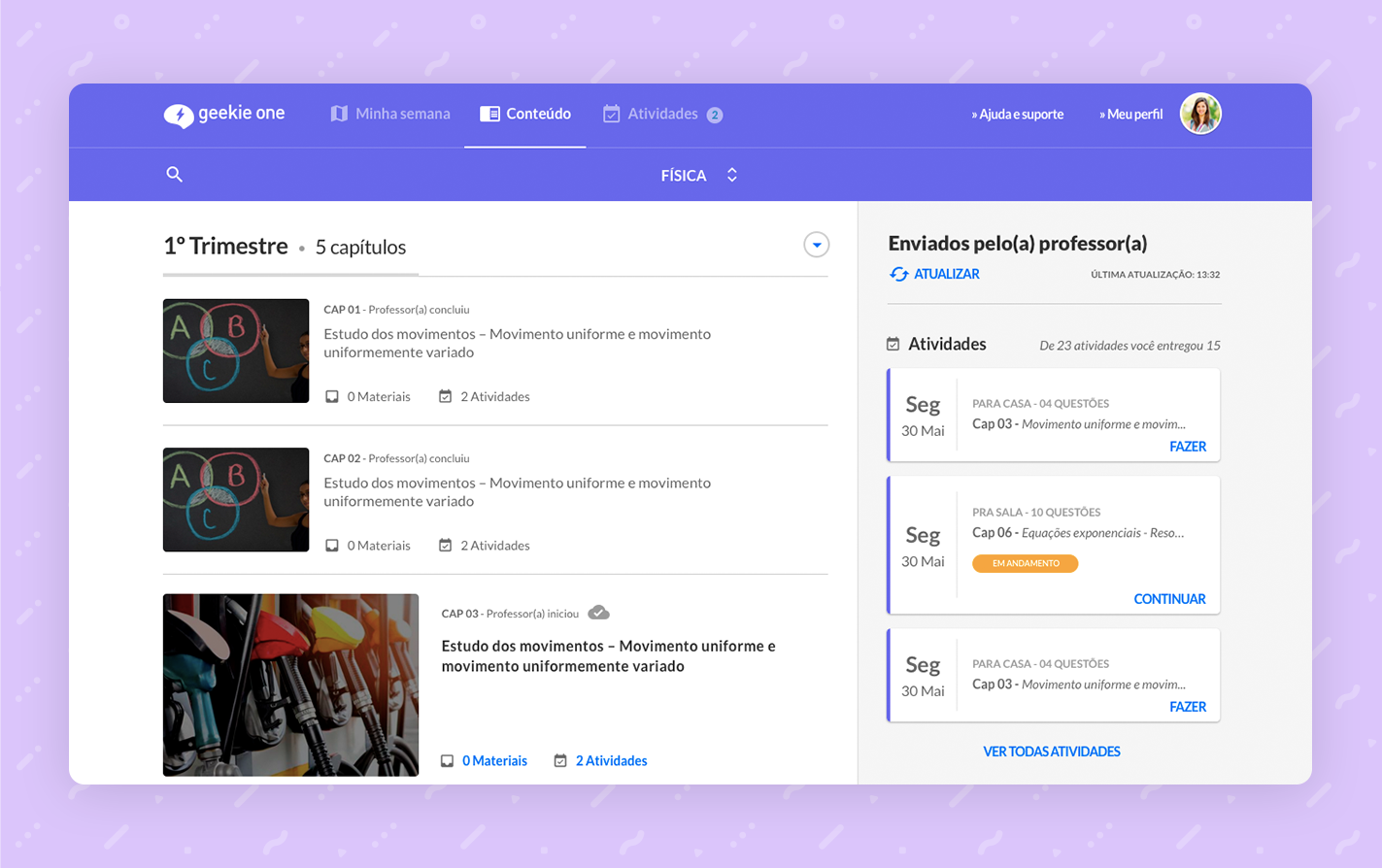This screenshot has height=868, width=1382.
Task: Click FAZER on first Cap 03 card
Action: tap(1188, 447)
